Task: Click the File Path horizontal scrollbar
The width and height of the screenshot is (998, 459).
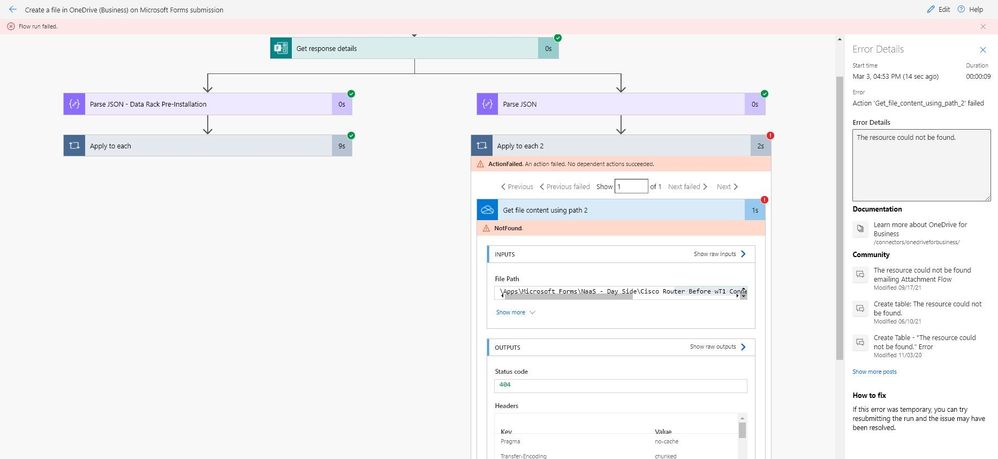Action: tap(568, 297)
